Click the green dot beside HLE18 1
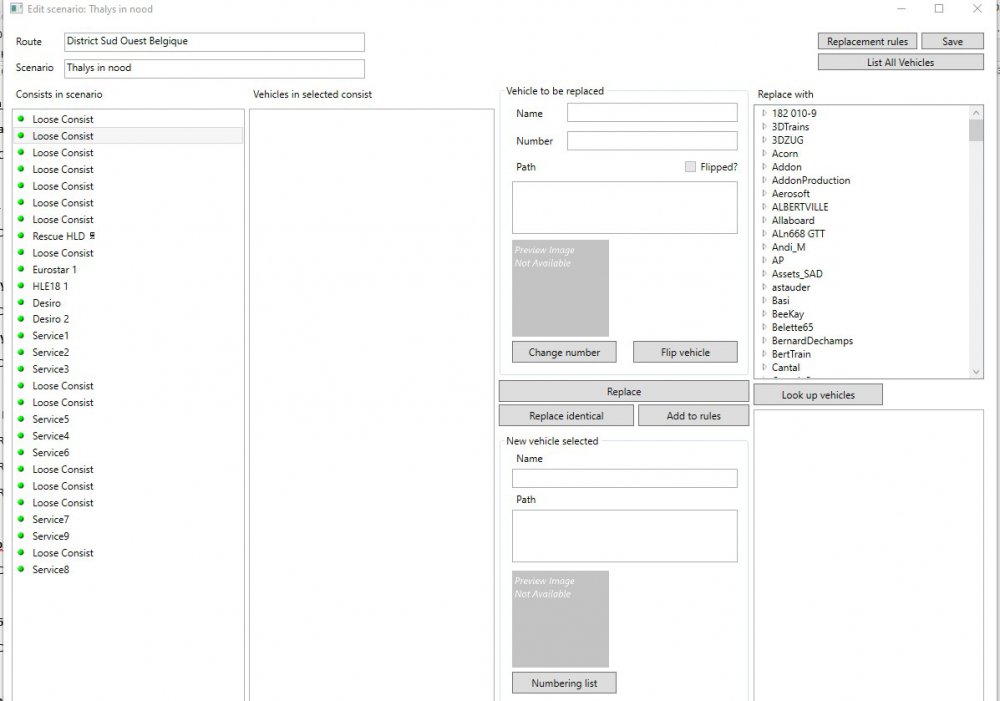 click(x=22, y=286)
